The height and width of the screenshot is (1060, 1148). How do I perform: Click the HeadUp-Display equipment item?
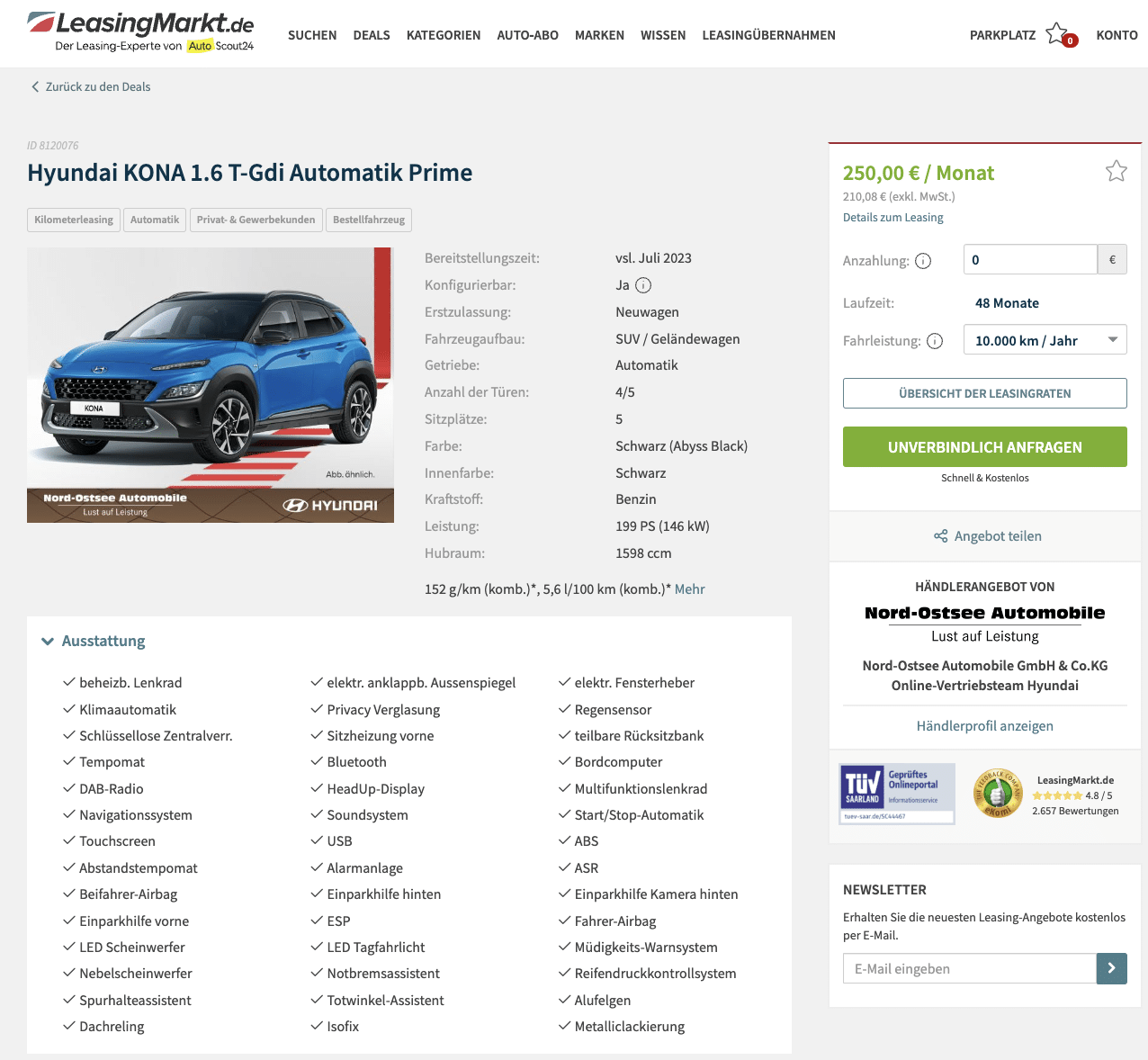coord(376,789)
